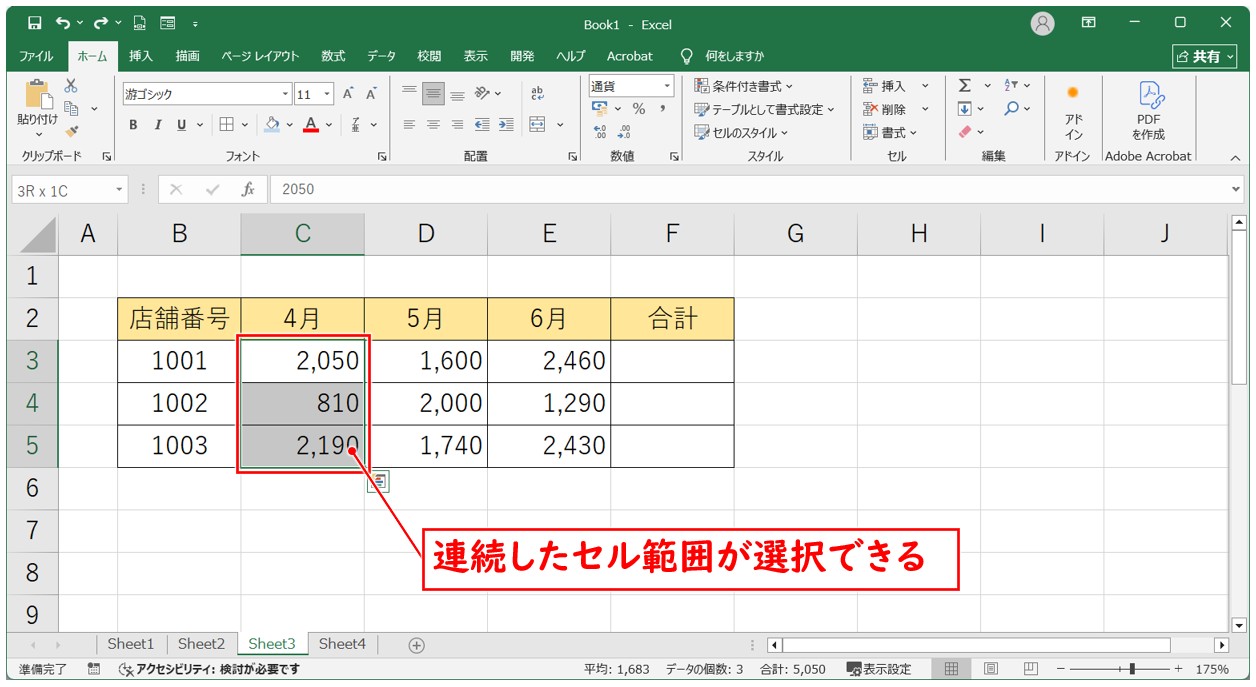Click the Cut scissors icon

click(71, 86)
